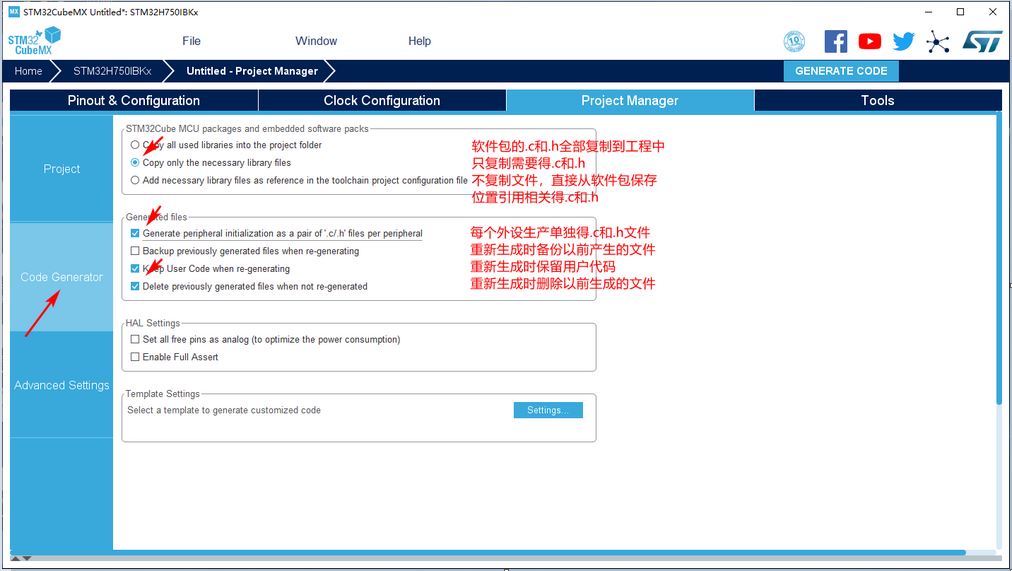Enable Backup previously generated files checkbox
The height and width of the screenshot is (571, 1012).
click(135, 251)
